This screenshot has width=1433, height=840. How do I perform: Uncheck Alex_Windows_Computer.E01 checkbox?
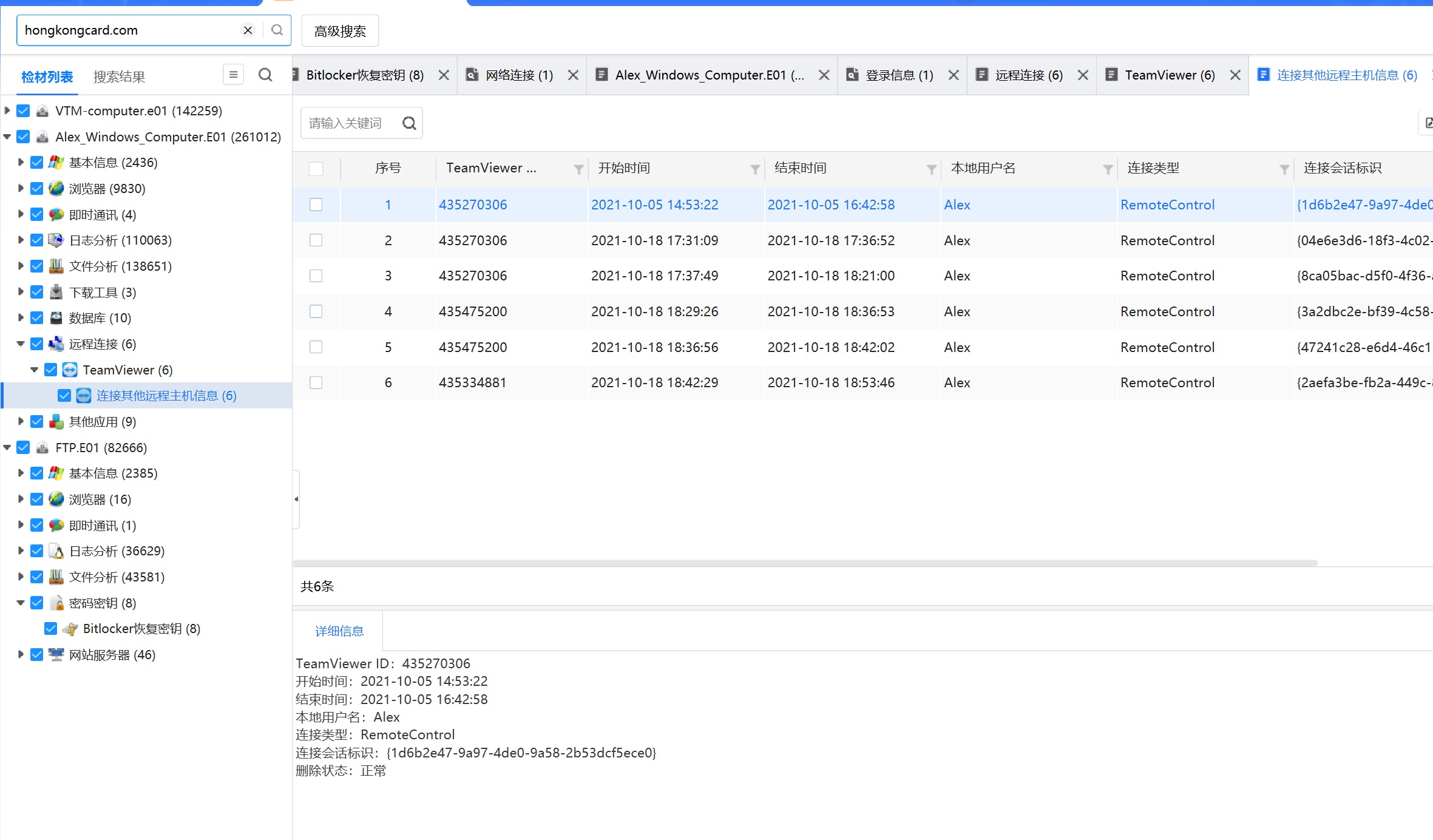tap(23, 137)
